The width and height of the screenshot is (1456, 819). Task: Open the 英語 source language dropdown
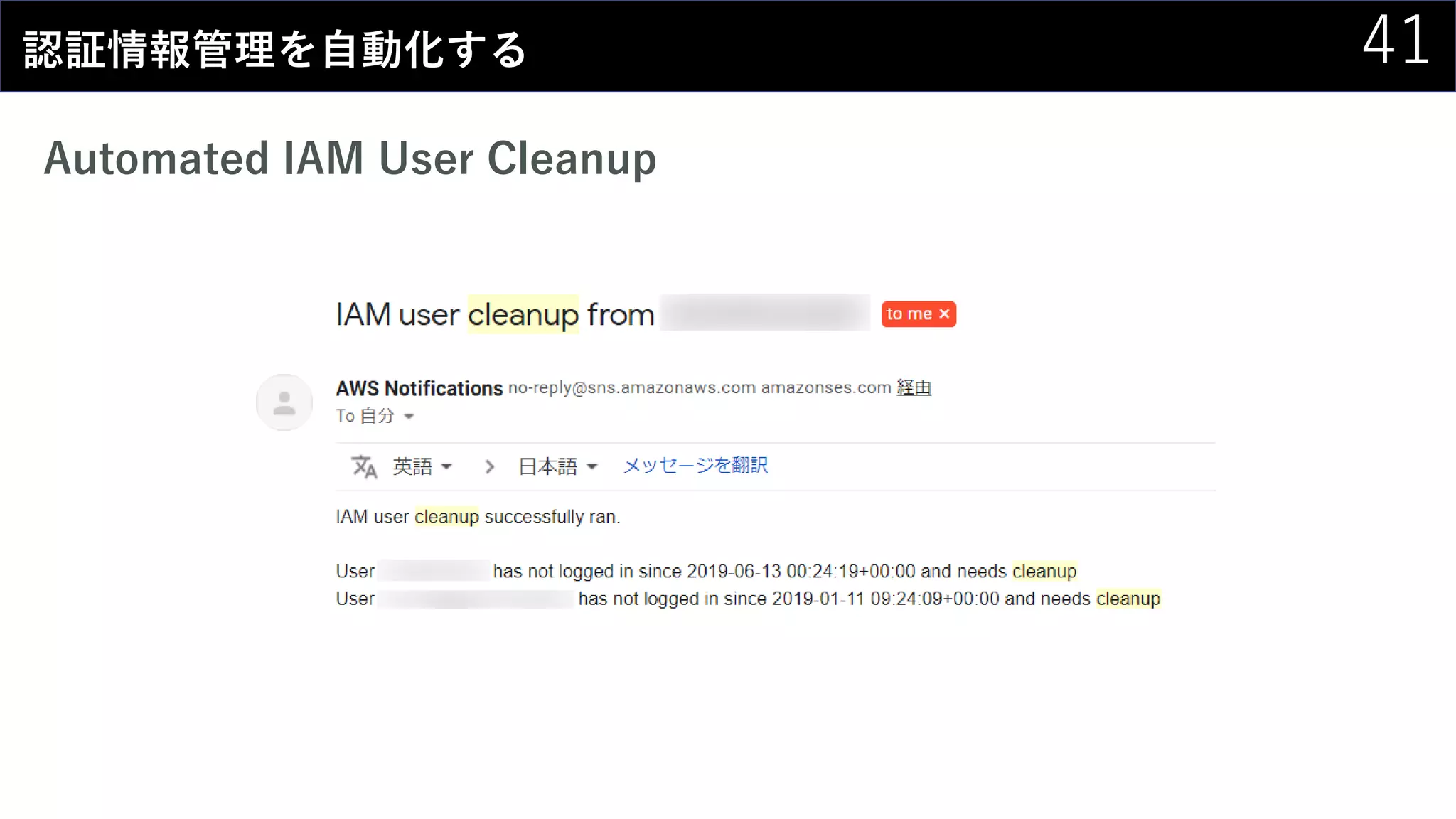click(x=422, y=466)
